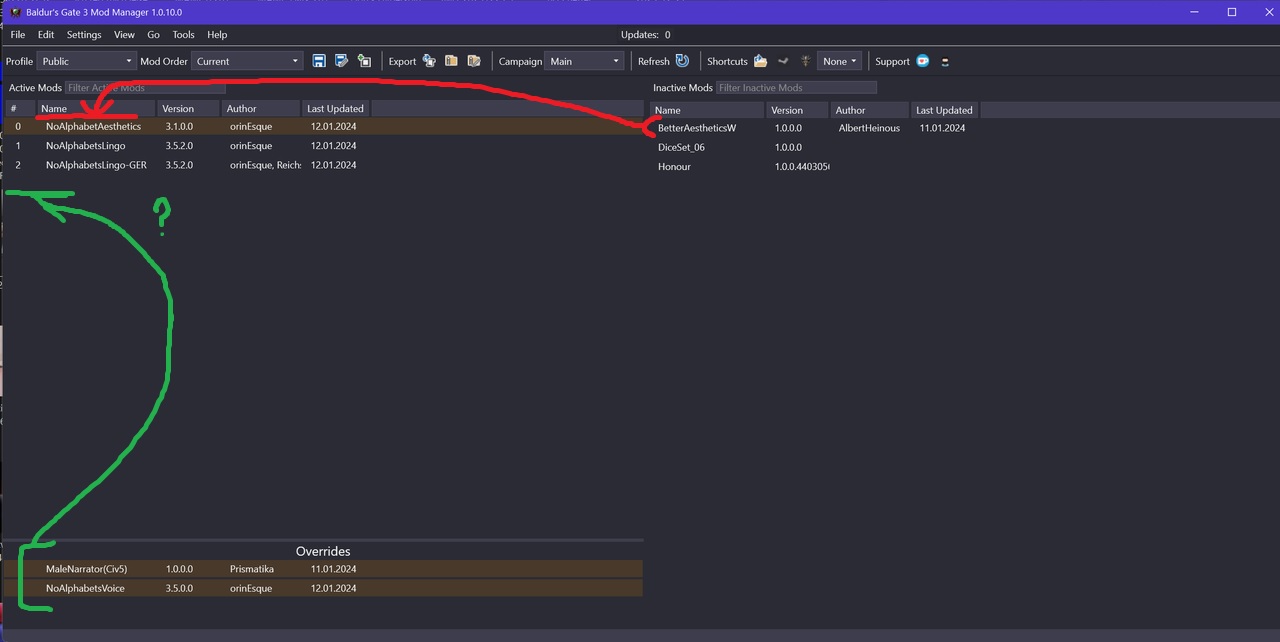Open the View menu
The width and height of the screenshot is (1280, 642).
point(124,35)
